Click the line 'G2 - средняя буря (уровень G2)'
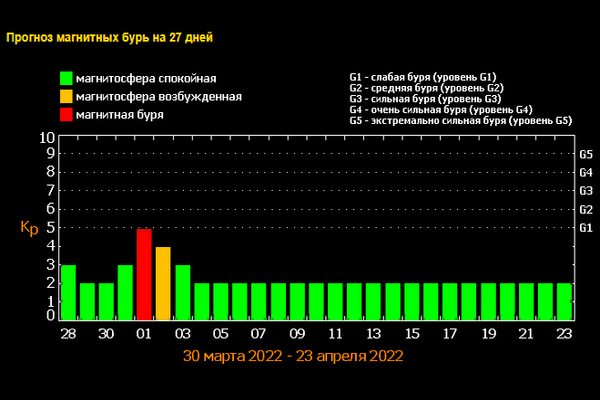The width and height of the screenshot is (600, 400). pyautogui.click(x=426, y=88)
